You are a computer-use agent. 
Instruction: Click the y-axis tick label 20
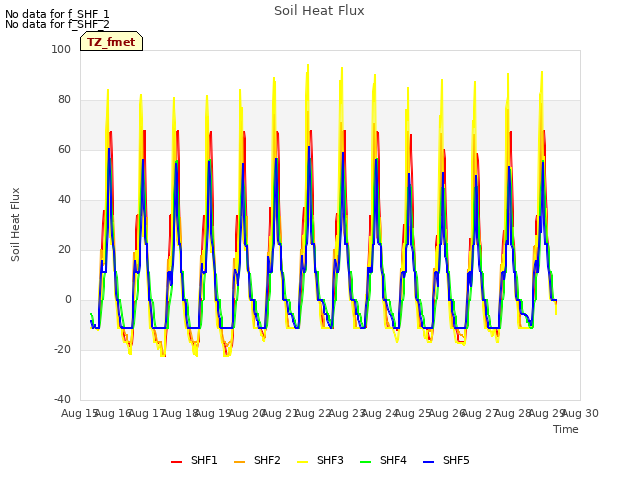tap(64, 249)
